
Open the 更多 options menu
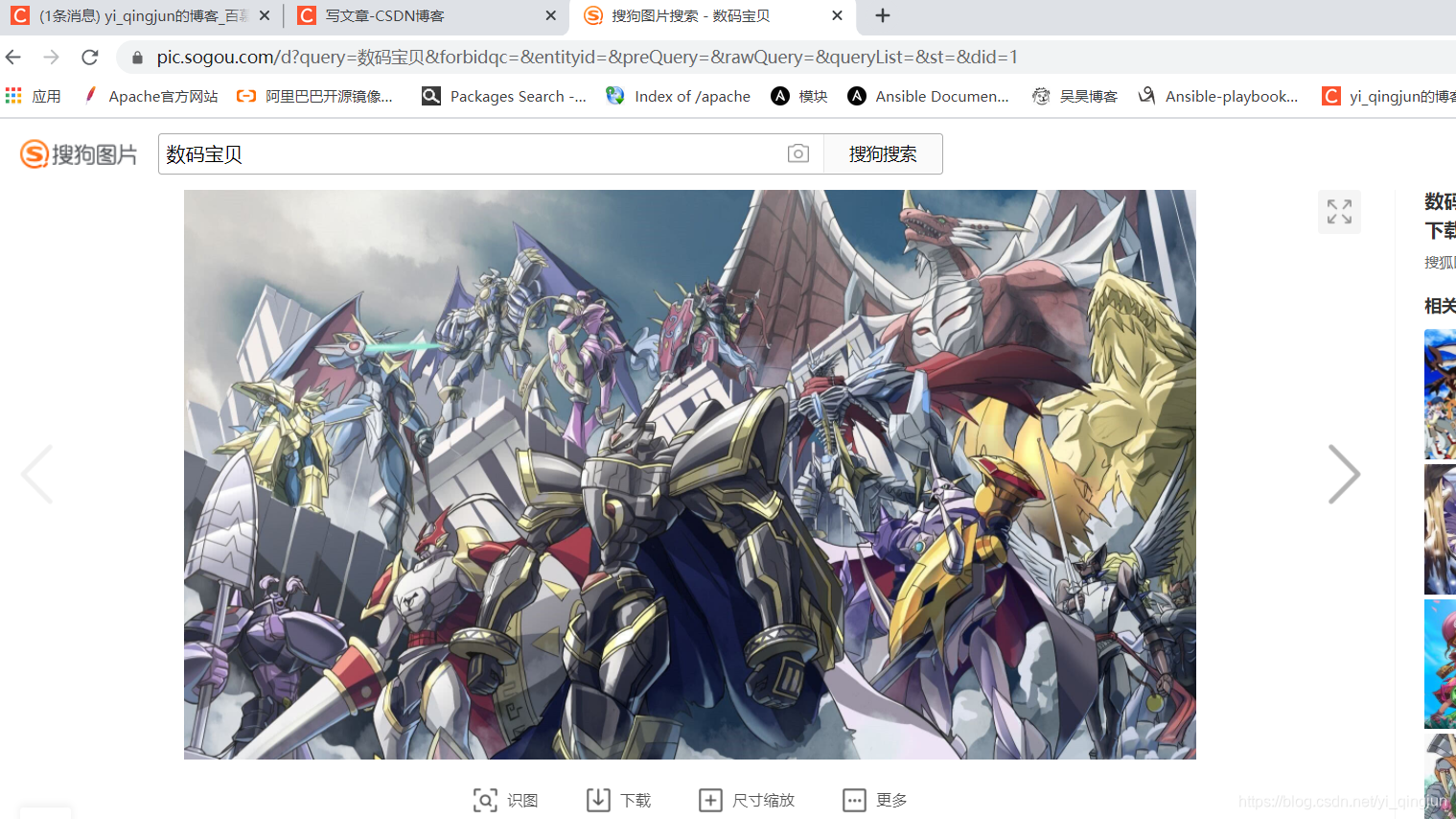click(x=873, y=799)
